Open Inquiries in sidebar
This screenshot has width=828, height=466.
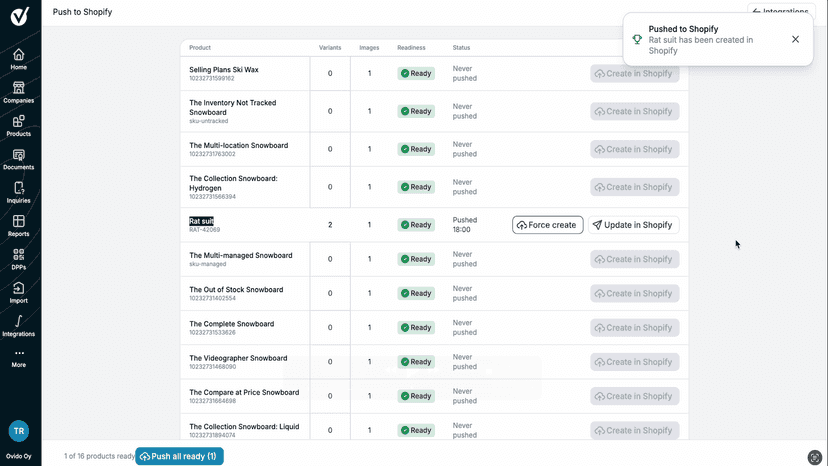pos(18,192)
